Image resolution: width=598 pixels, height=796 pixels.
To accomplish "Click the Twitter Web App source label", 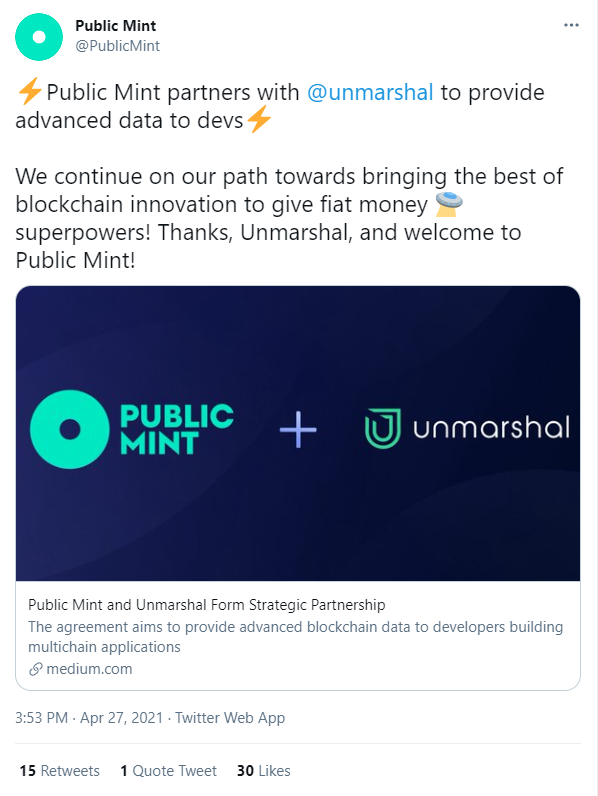I will coord(230,718).
